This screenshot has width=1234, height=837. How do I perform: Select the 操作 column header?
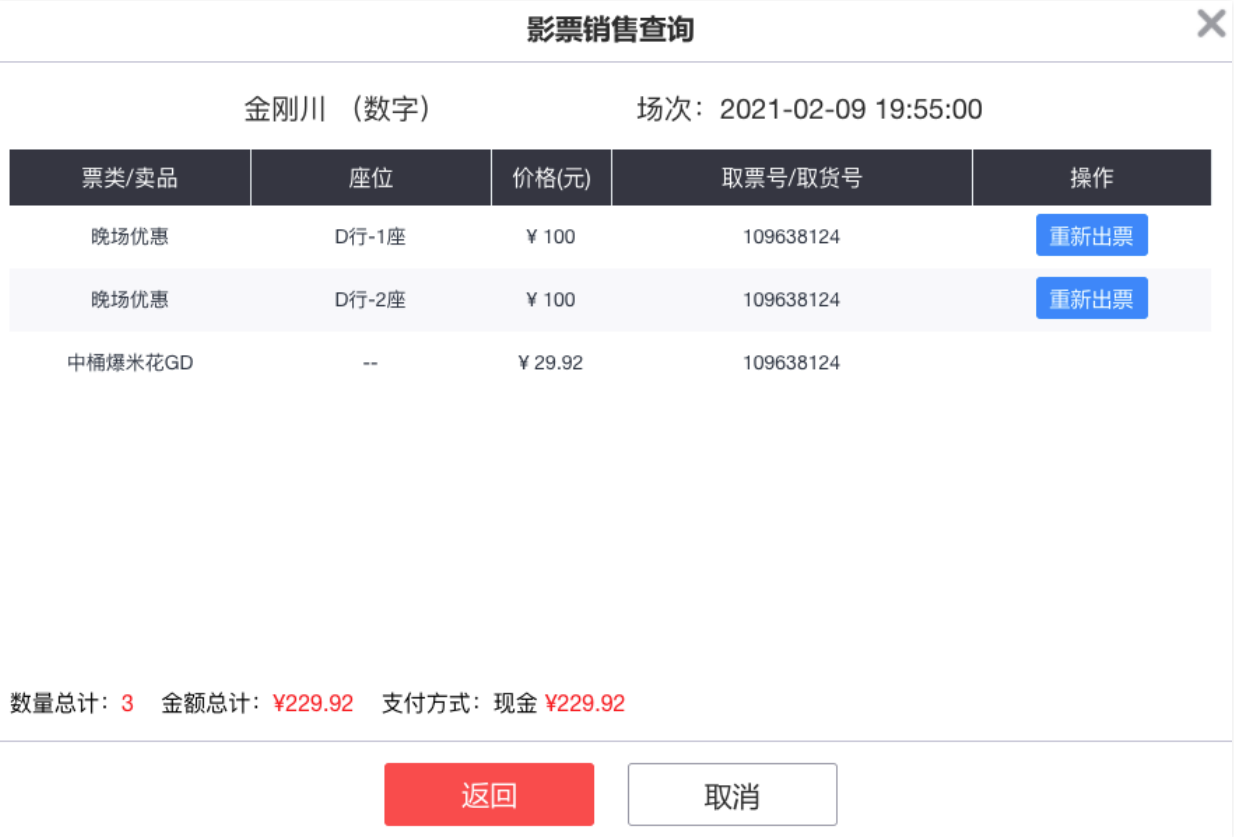[x=1092, y=178]
